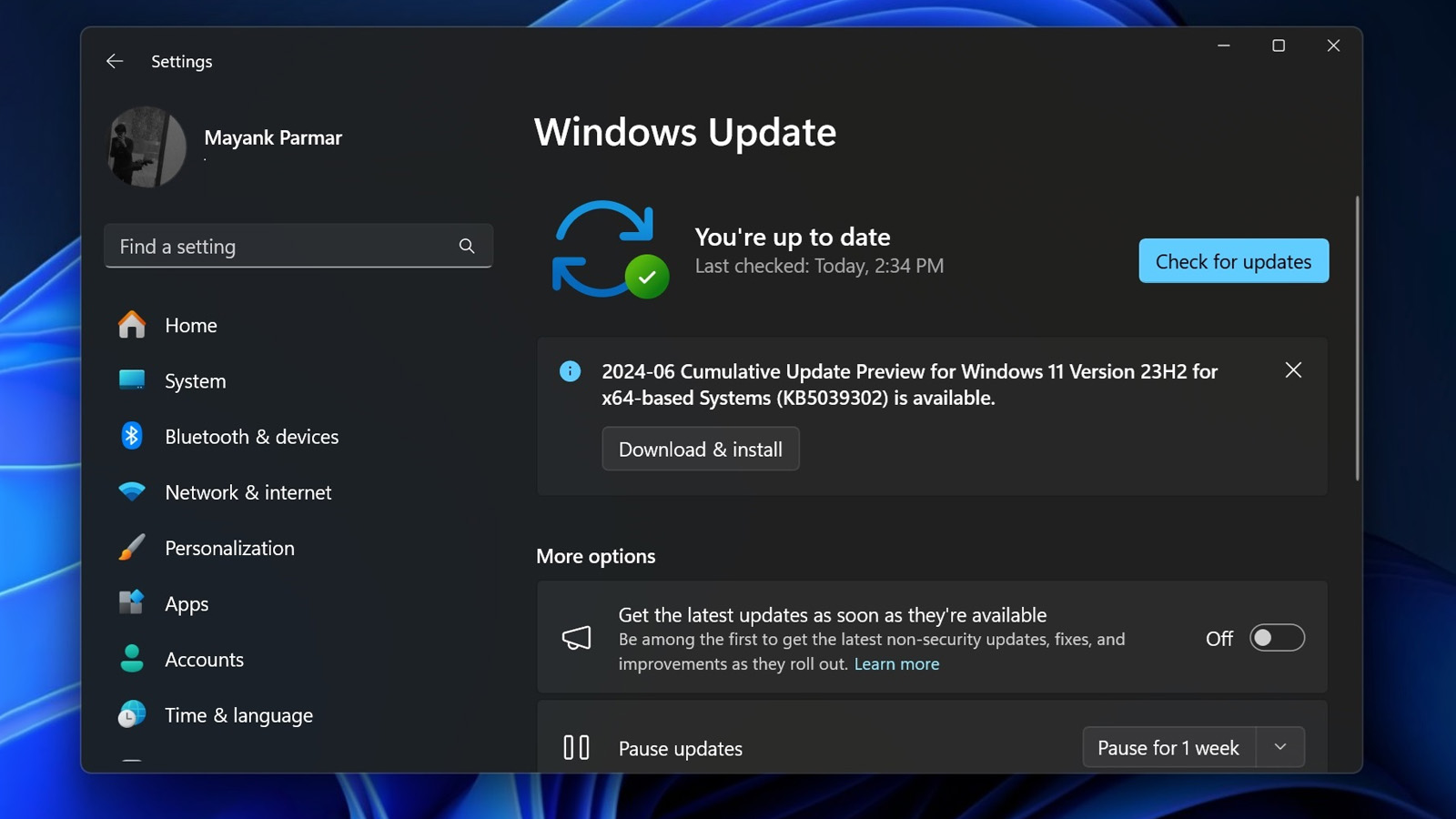Click the vertical scrollbar in Settings
Screen dimensions: 1456x819
[1357, 339]
